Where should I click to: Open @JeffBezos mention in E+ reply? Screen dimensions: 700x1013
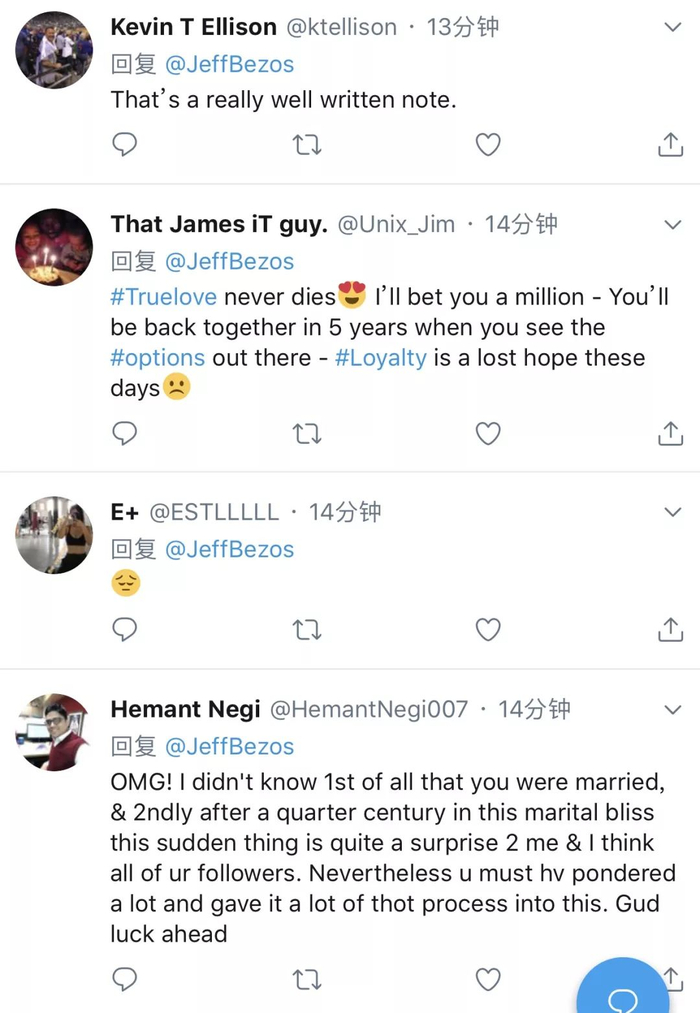tap(229, 549)
